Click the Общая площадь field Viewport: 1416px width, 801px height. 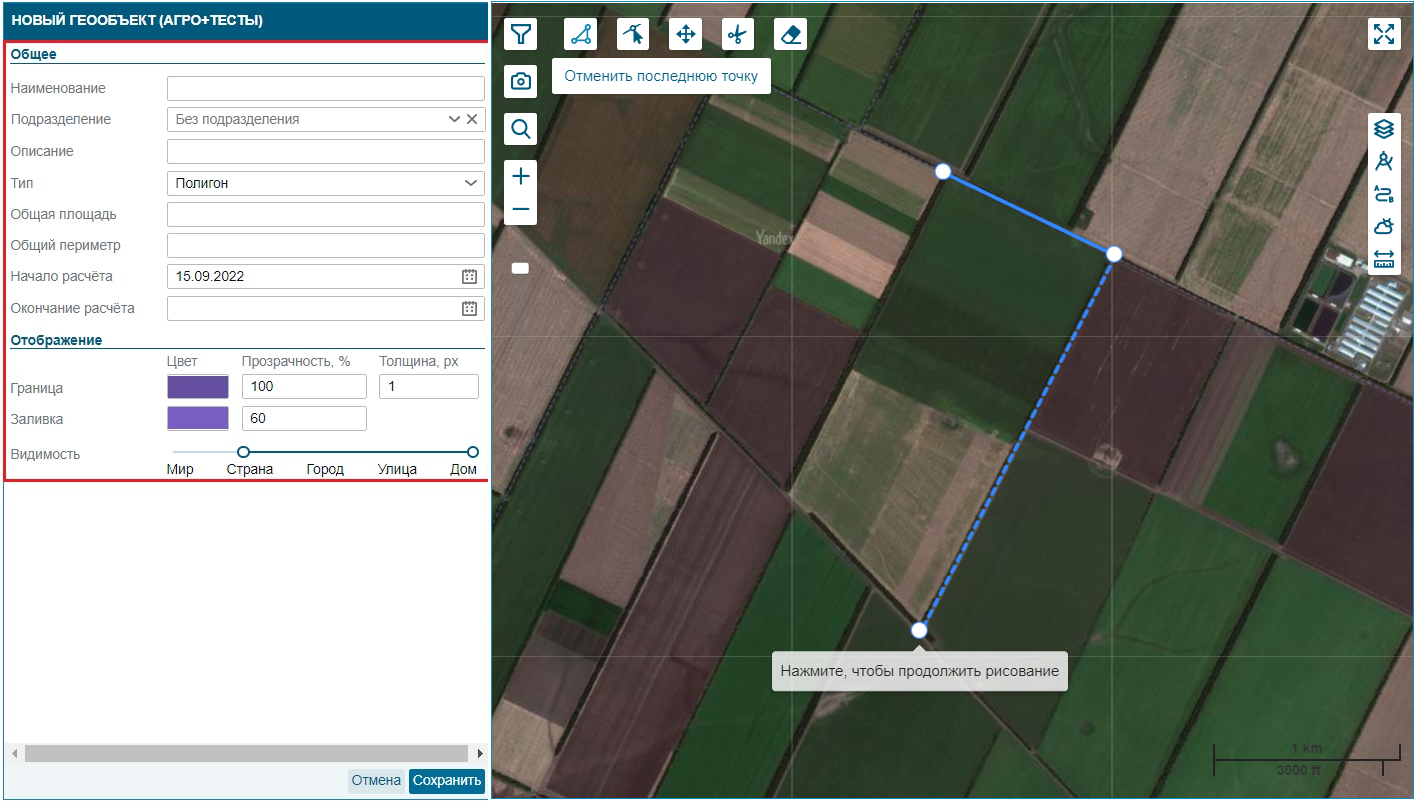pos(326,214)
